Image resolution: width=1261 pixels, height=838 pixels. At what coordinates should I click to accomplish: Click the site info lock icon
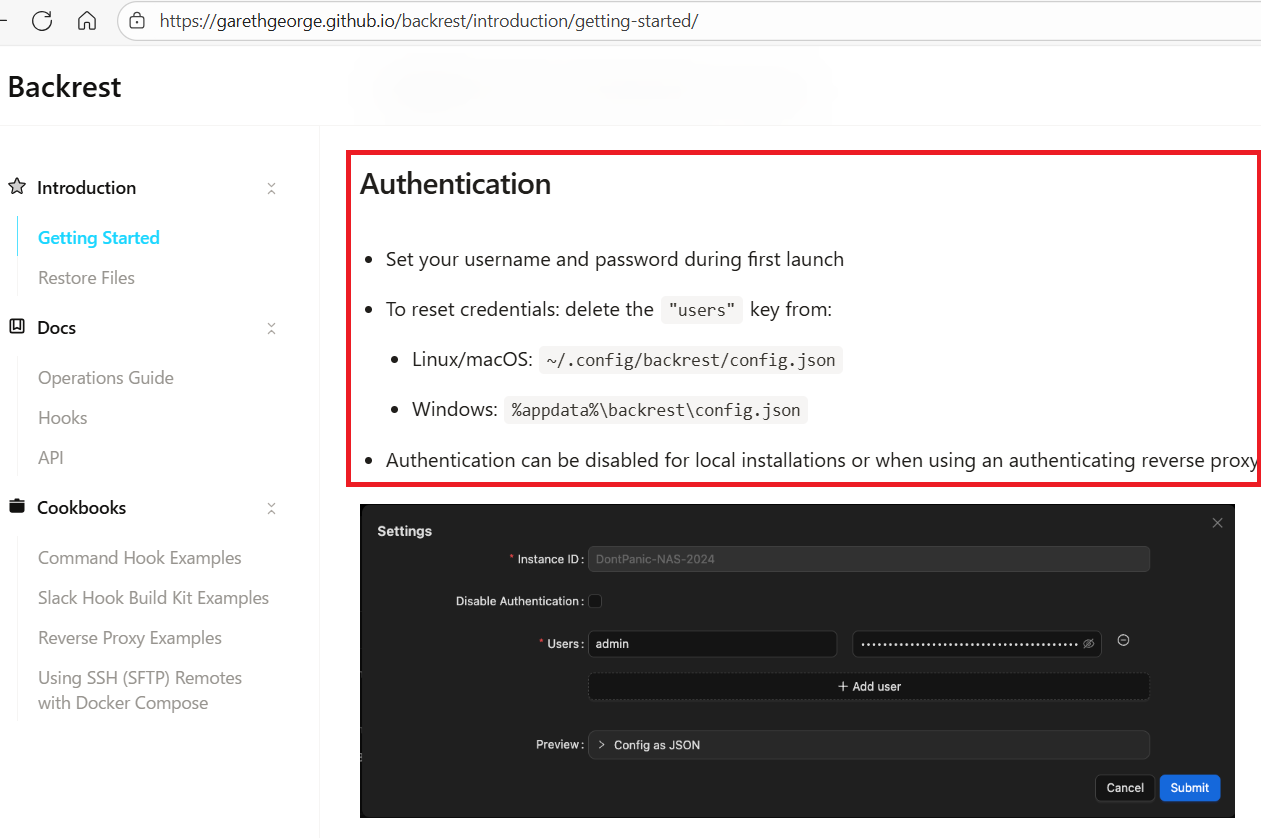(138, 20)
